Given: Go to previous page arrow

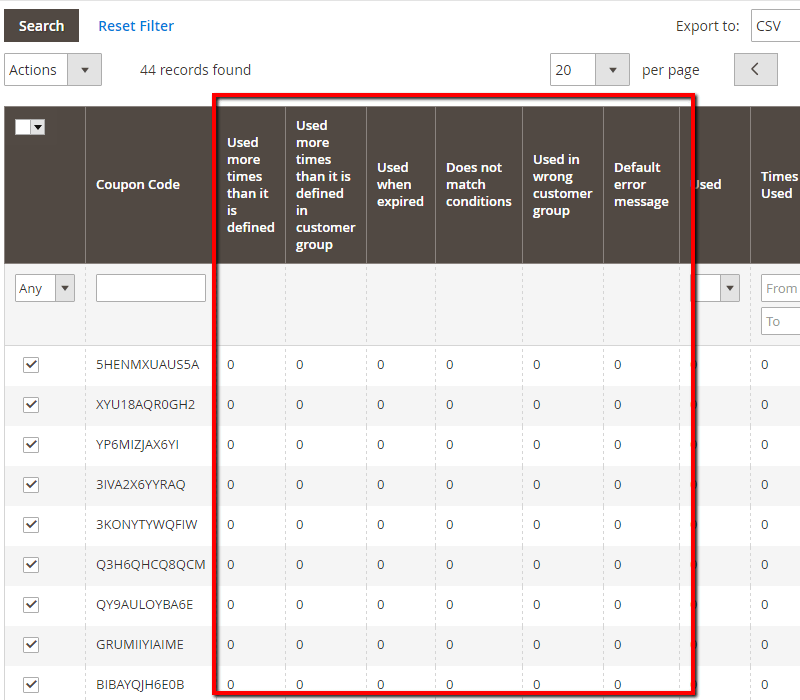Looking at the screenshot, I should [755, 70].
